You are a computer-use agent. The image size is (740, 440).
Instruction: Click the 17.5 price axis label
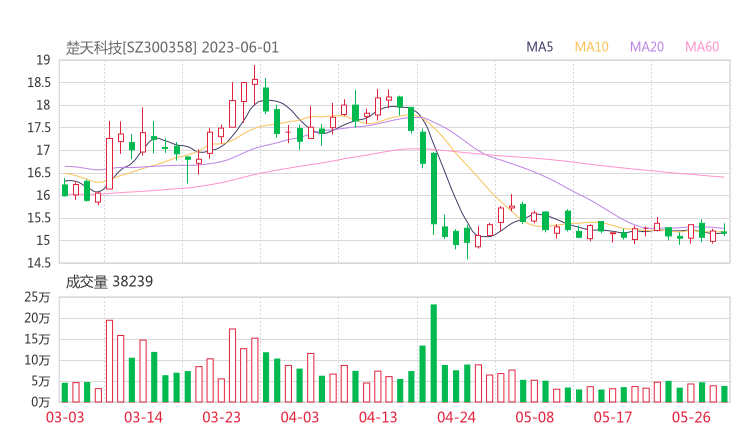coord(39,128)
